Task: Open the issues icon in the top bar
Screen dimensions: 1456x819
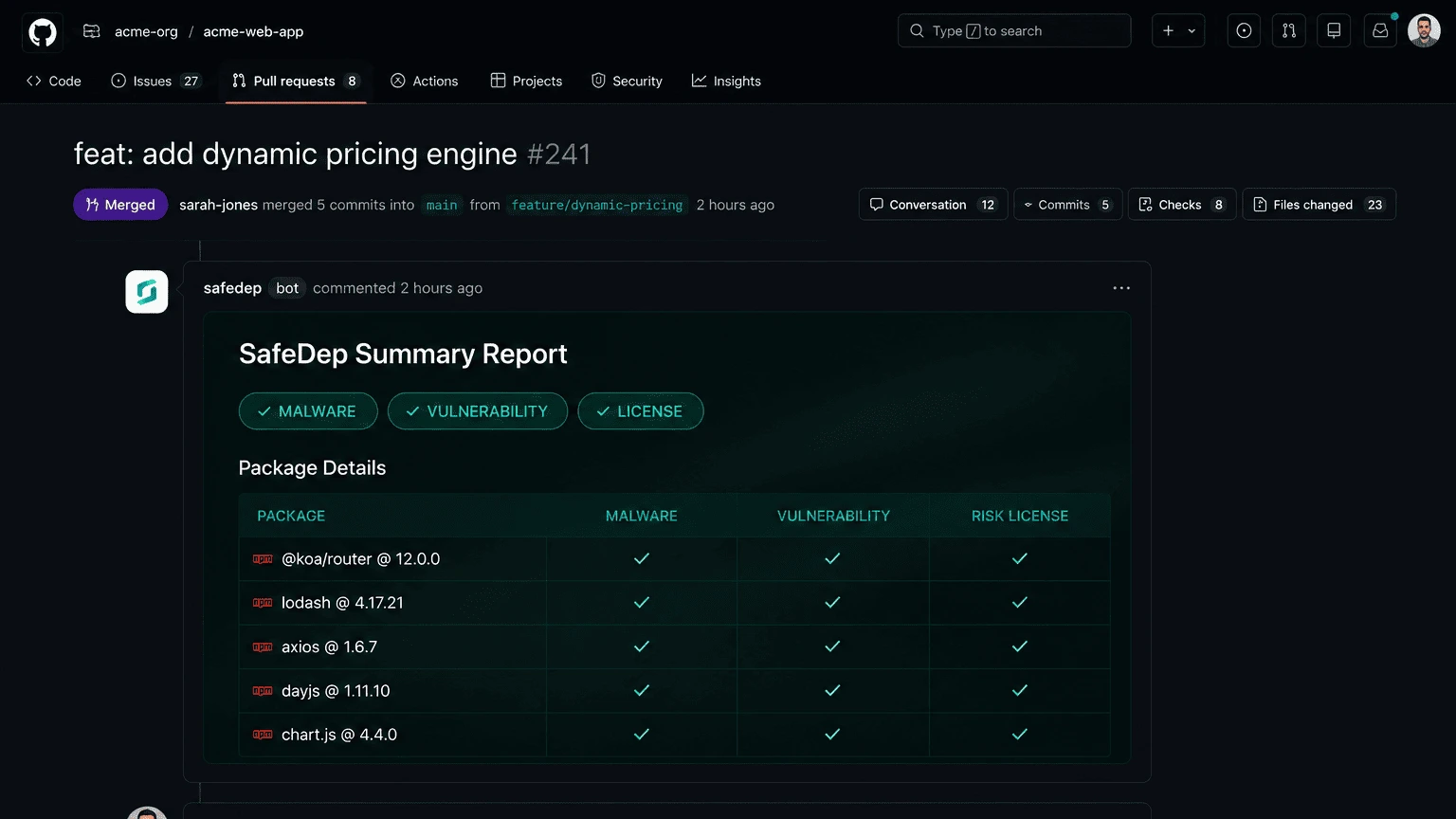Action: pos(1244,31)
